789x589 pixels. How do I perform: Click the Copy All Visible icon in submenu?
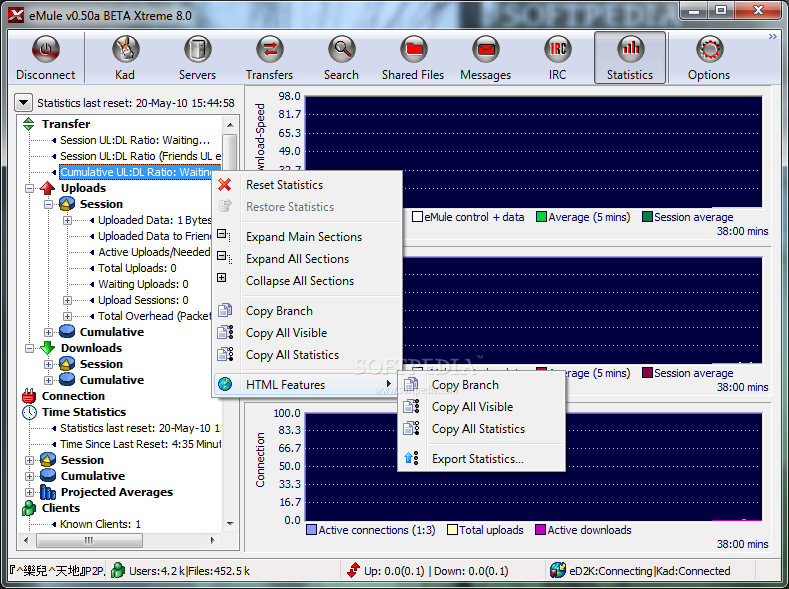411,406
